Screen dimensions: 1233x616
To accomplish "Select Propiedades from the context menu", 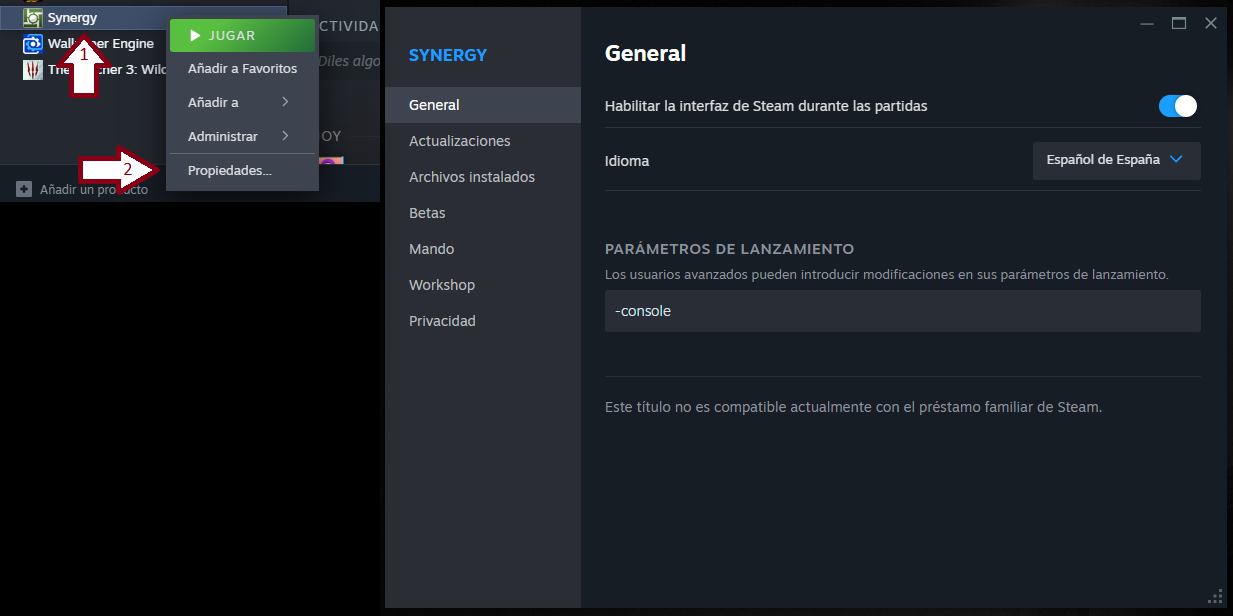I will pyautogui.click(x=230, y=171).
